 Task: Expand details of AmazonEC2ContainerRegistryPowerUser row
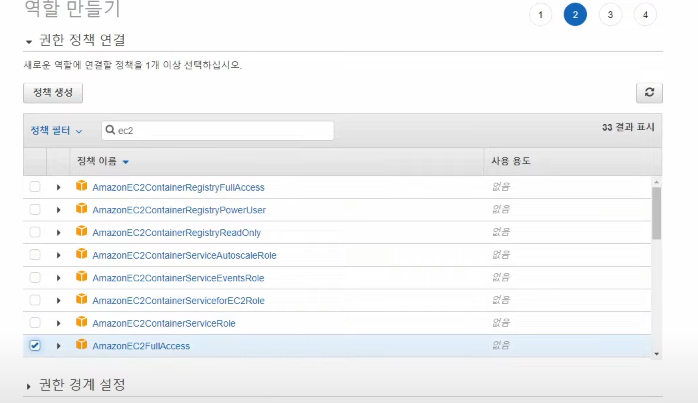tap(58, 210)
